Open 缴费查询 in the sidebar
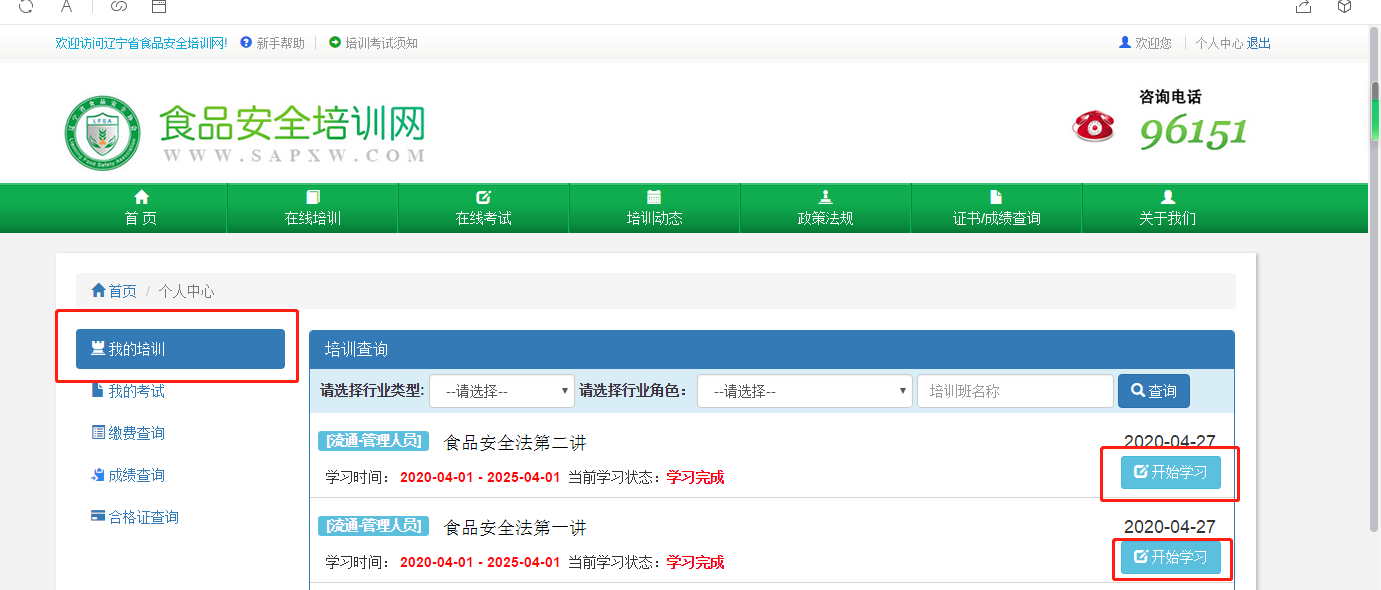 [x=136, y=433]
